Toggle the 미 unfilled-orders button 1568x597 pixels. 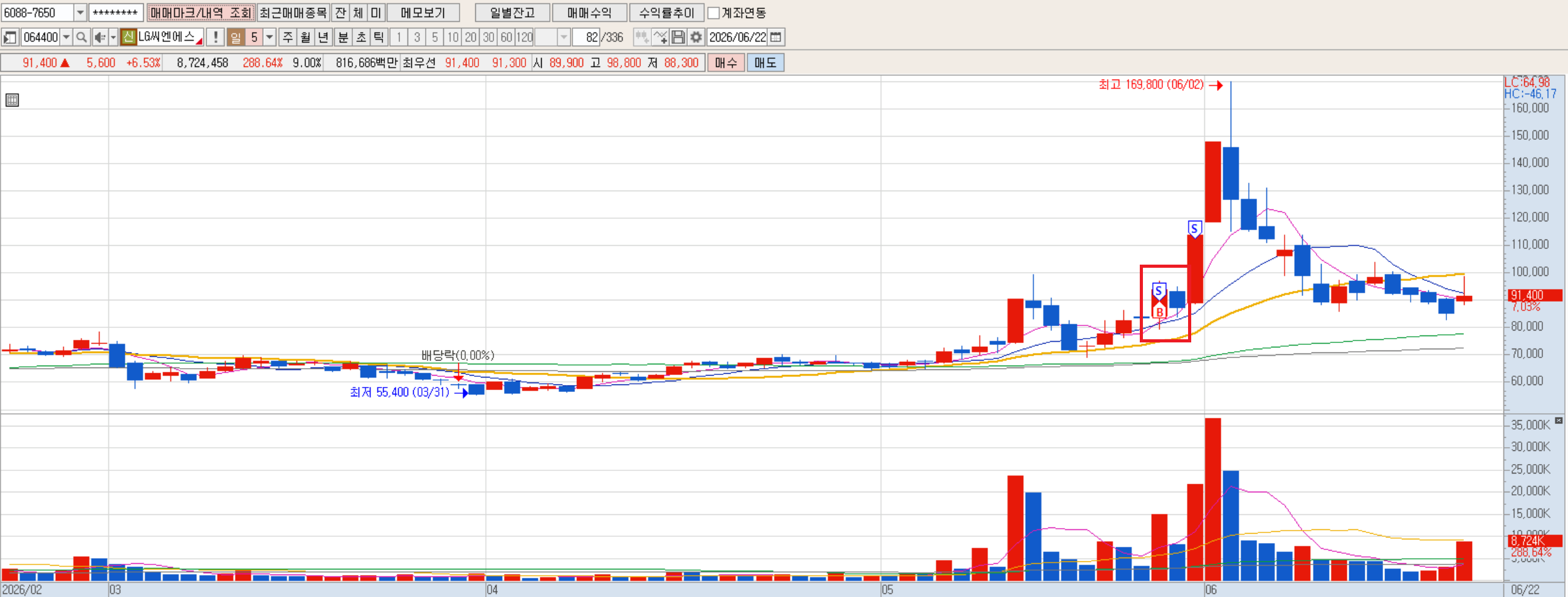click(x=376, y=13)
